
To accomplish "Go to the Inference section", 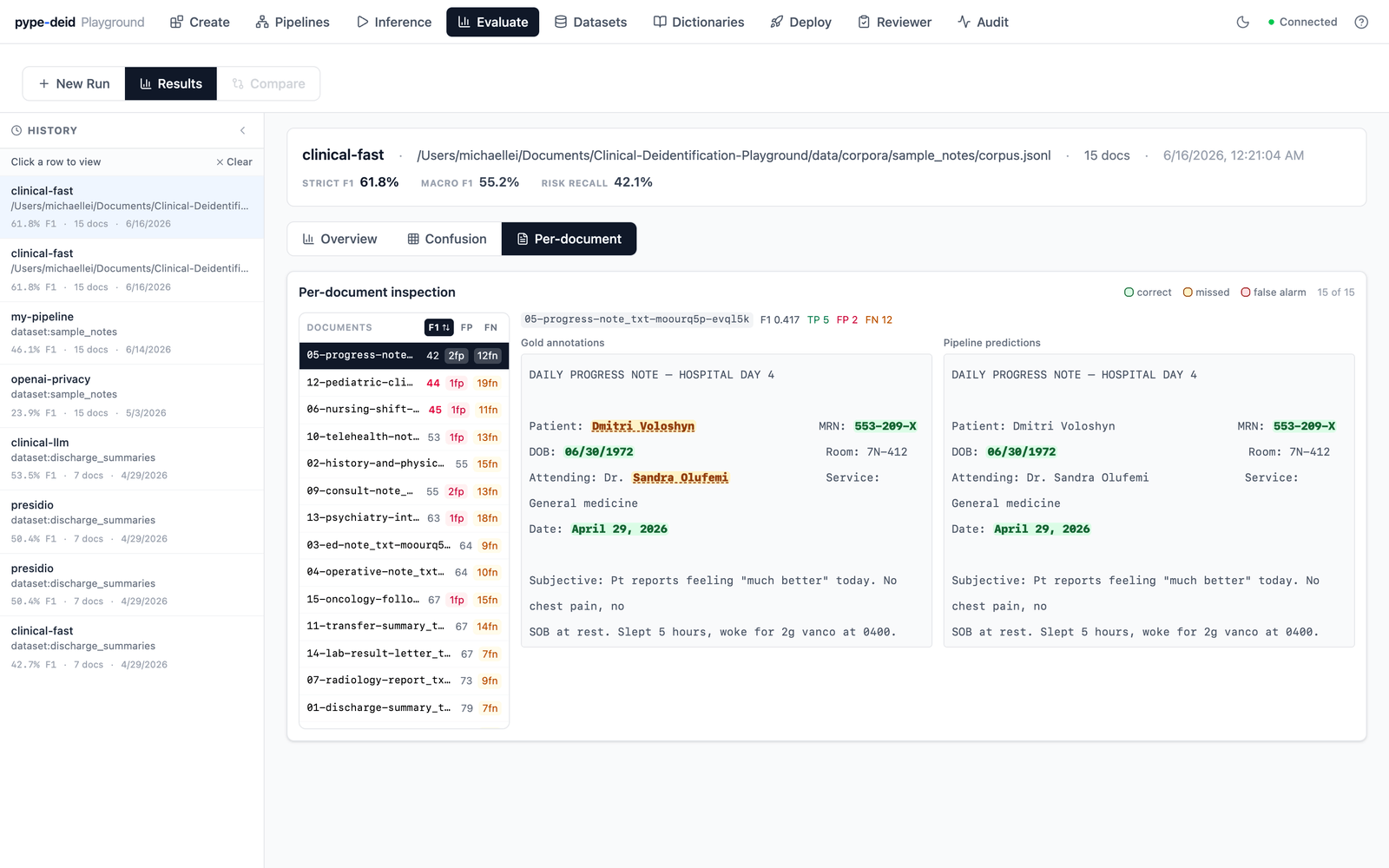I will [394, 22].
